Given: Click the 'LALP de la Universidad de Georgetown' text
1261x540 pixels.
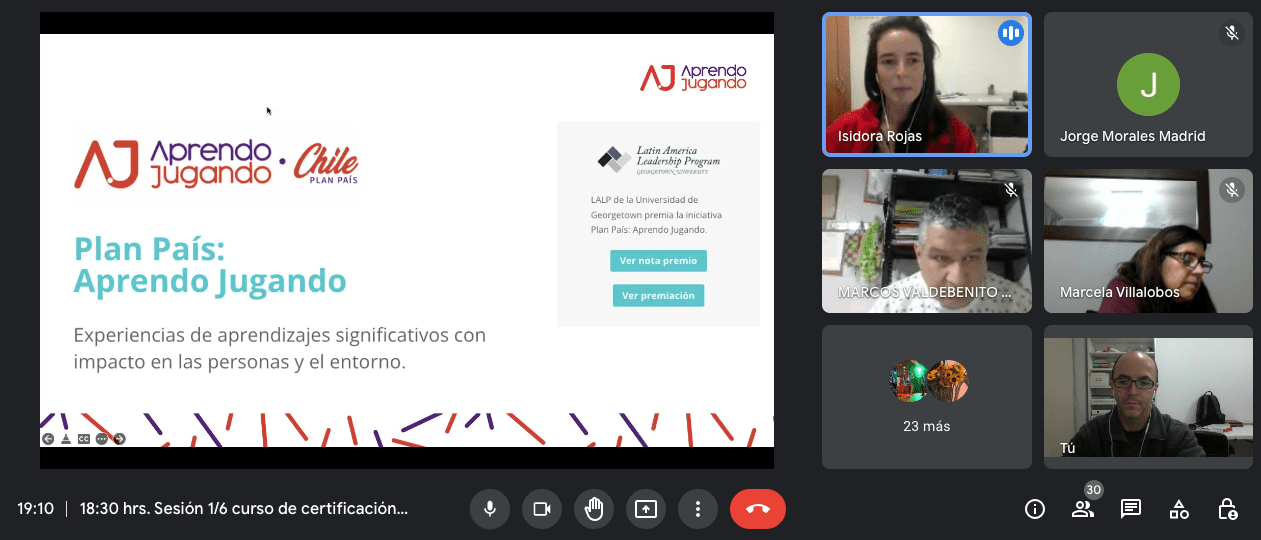Looking at the screenshot, I should coord(656,215).
